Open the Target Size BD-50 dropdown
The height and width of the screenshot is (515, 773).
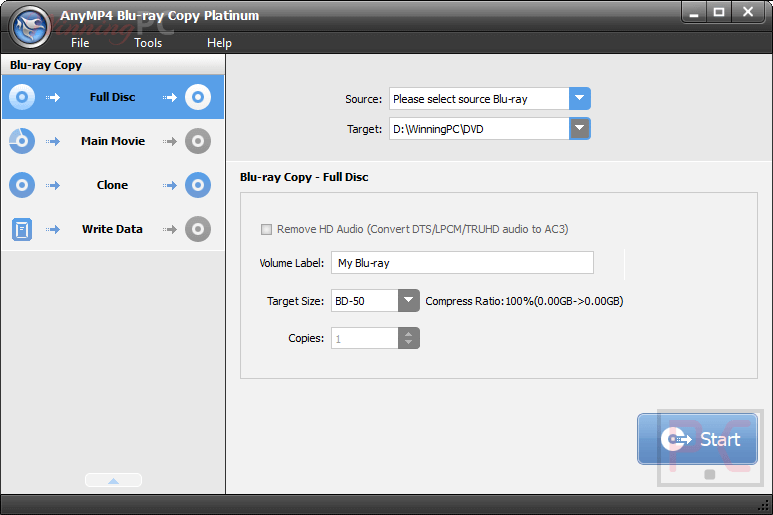coord(409,301)
